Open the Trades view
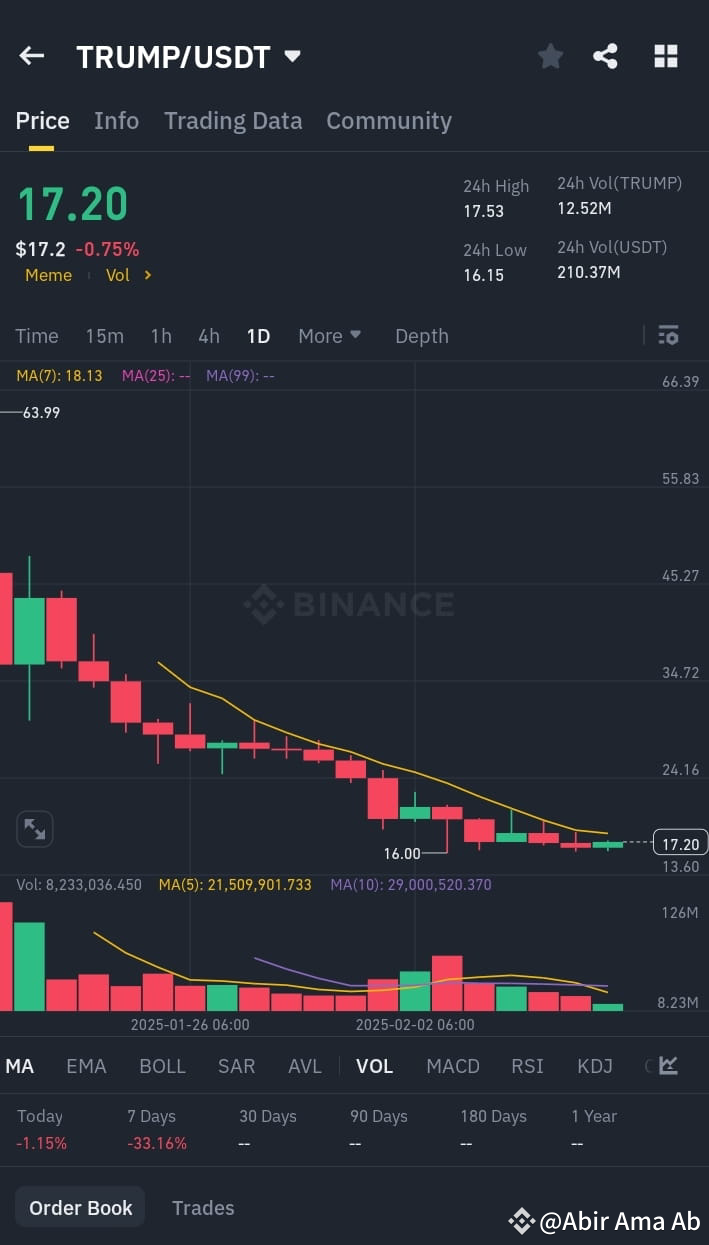709x1245 pixels. pyautogui.click(x=203, y=1207)
